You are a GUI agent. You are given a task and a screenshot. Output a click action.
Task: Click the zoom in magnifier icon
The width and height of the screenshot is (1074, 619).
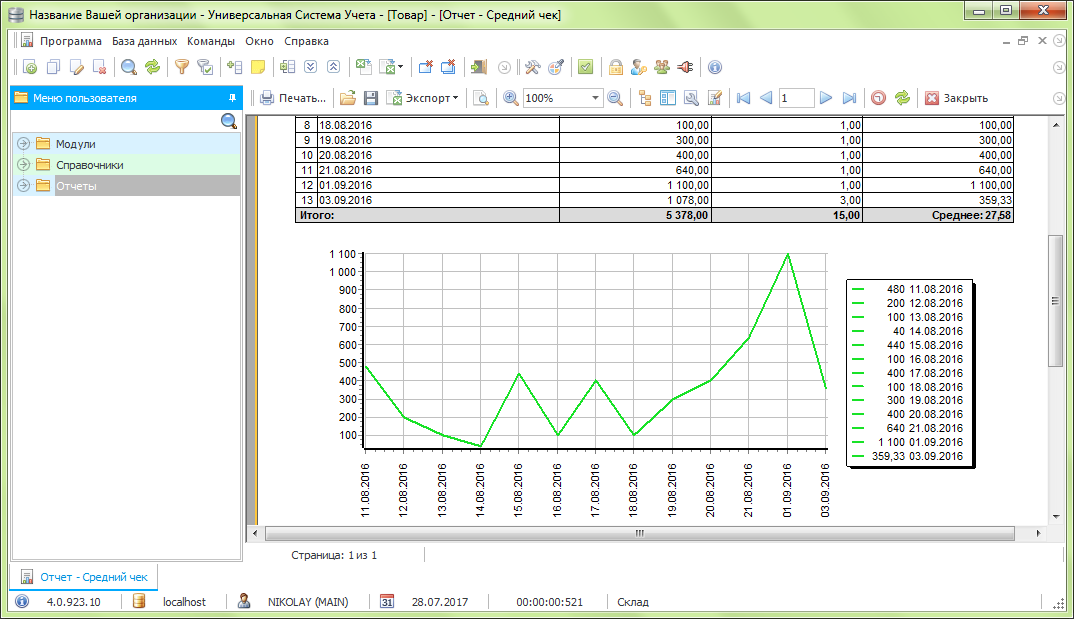pos(510,98)
